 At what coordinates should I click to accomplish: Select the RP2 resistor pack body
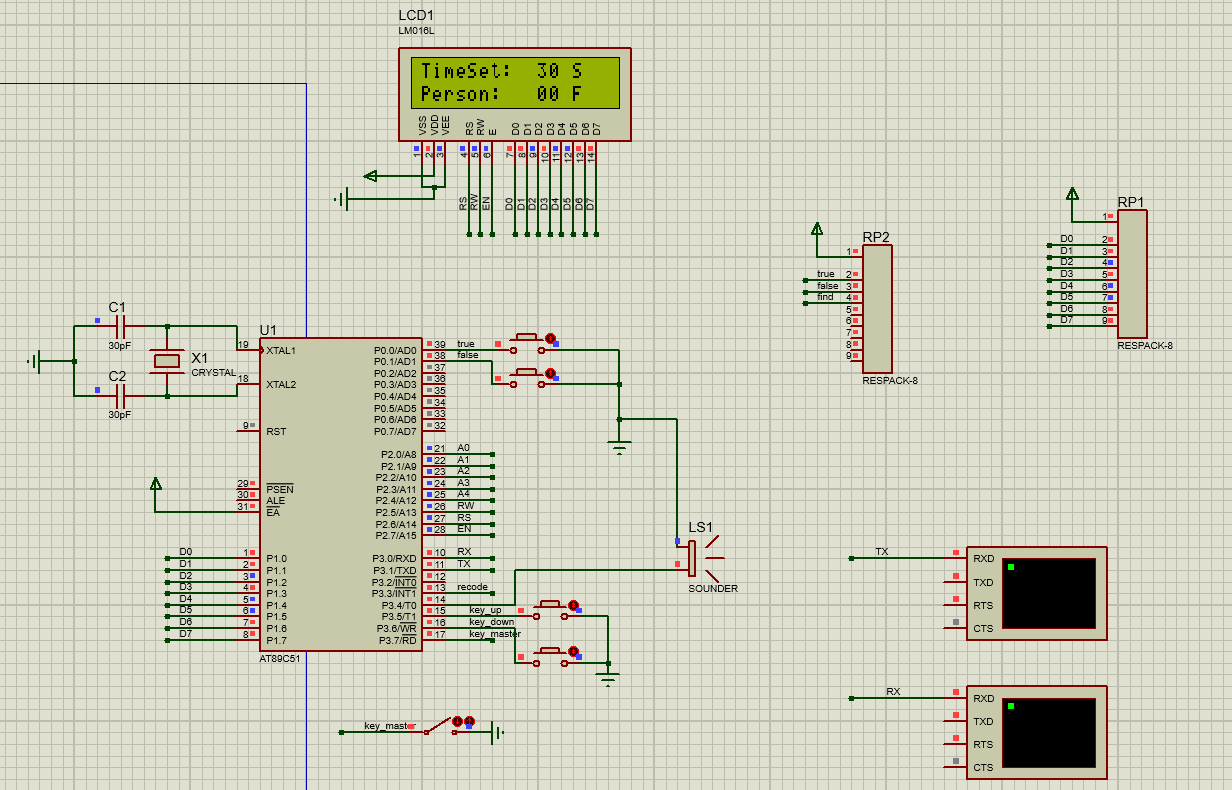point(876,308)
